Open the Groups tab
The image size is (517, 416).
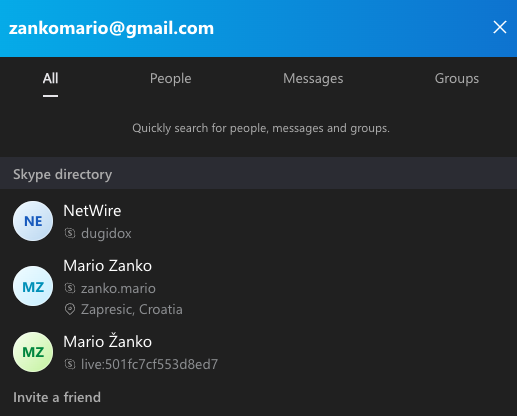tap(457, 79)
